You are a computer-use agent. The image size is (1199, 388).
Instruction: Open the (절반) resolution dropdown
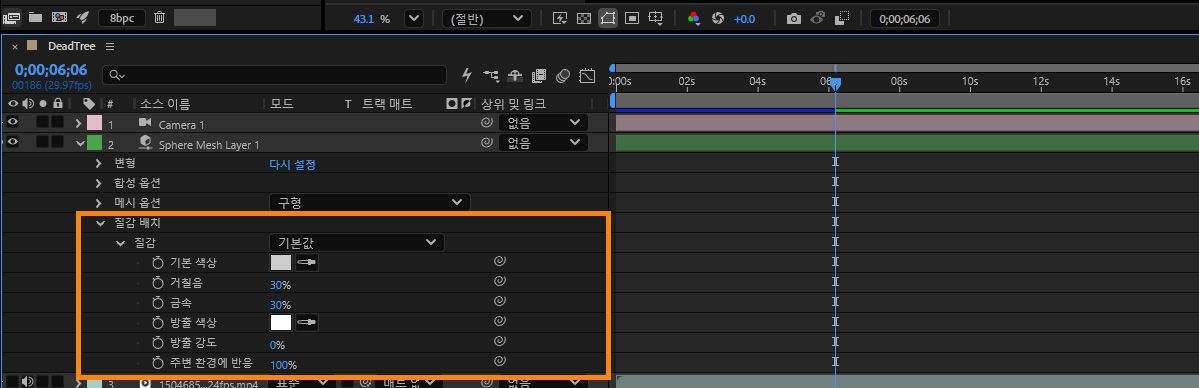click(x=487, y=18)
